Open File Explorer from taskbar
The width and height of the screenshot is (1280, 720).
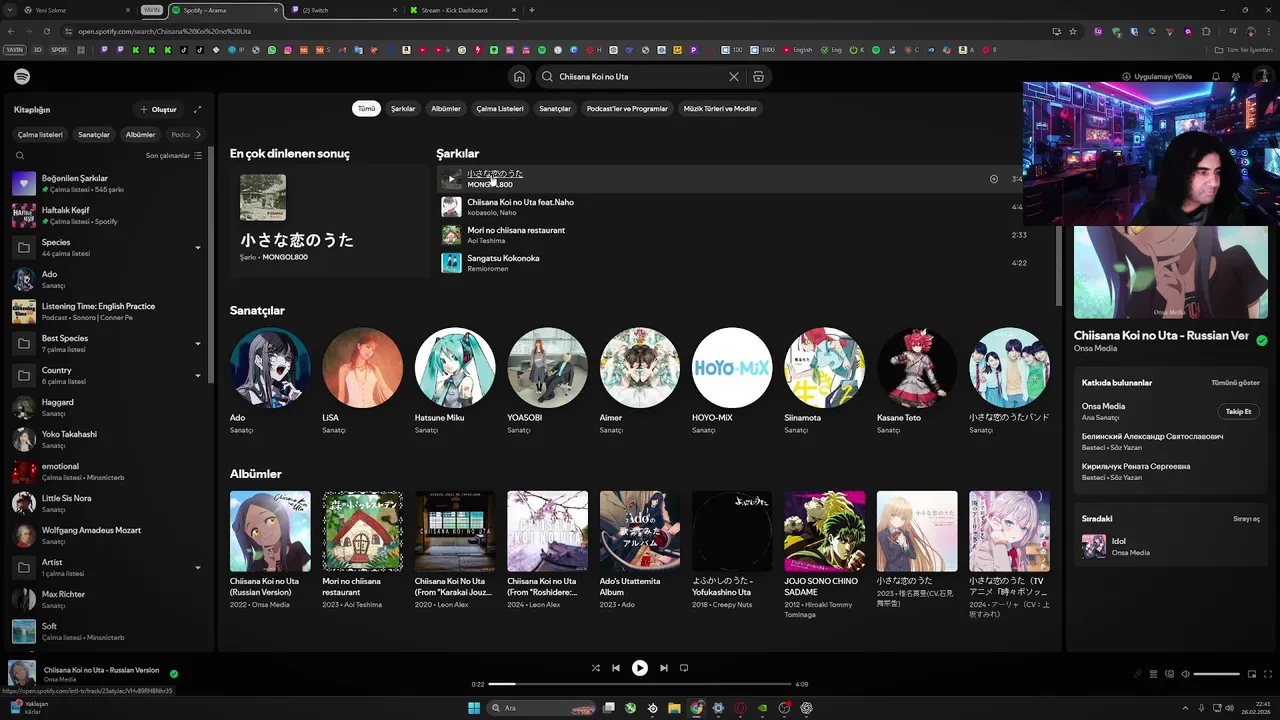coord(674,708)
